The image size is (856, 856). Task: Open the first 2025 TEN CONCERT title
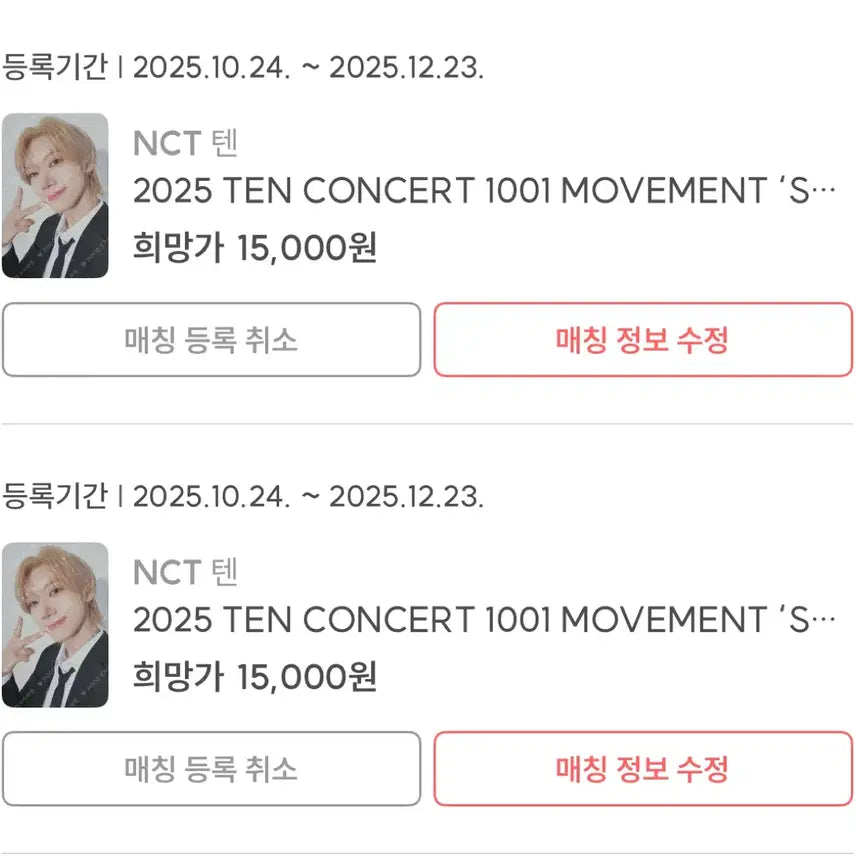coord(470,193)
